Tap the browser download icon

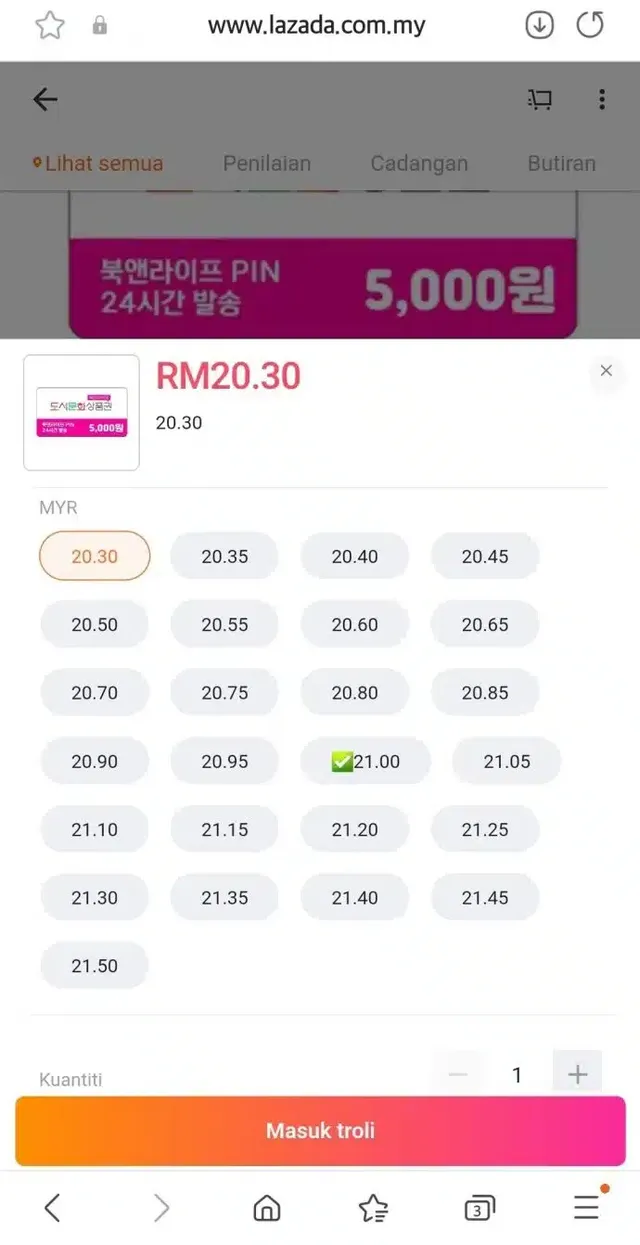(x=539, y=26)
